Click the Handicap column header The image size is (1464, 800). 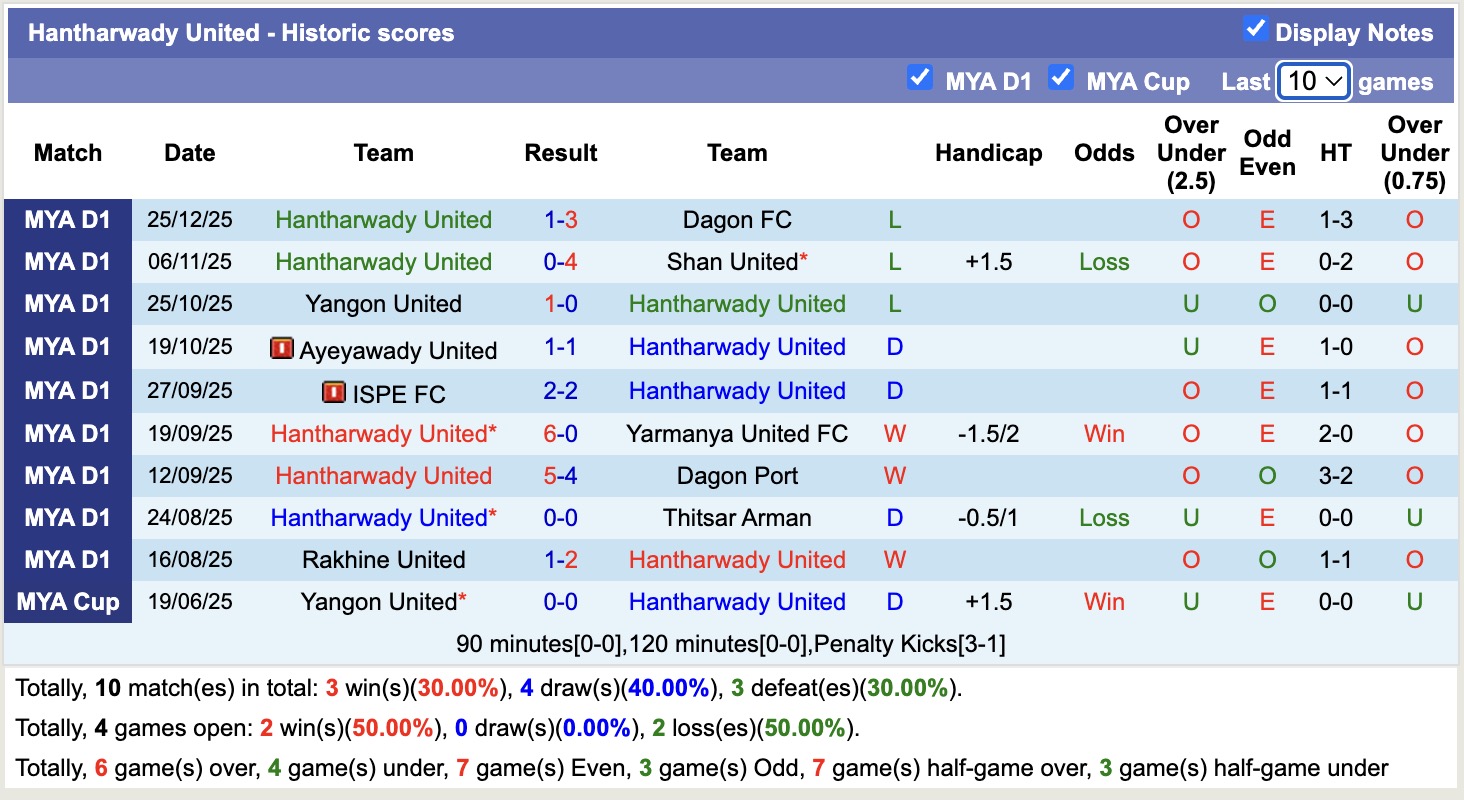point(988,153)
